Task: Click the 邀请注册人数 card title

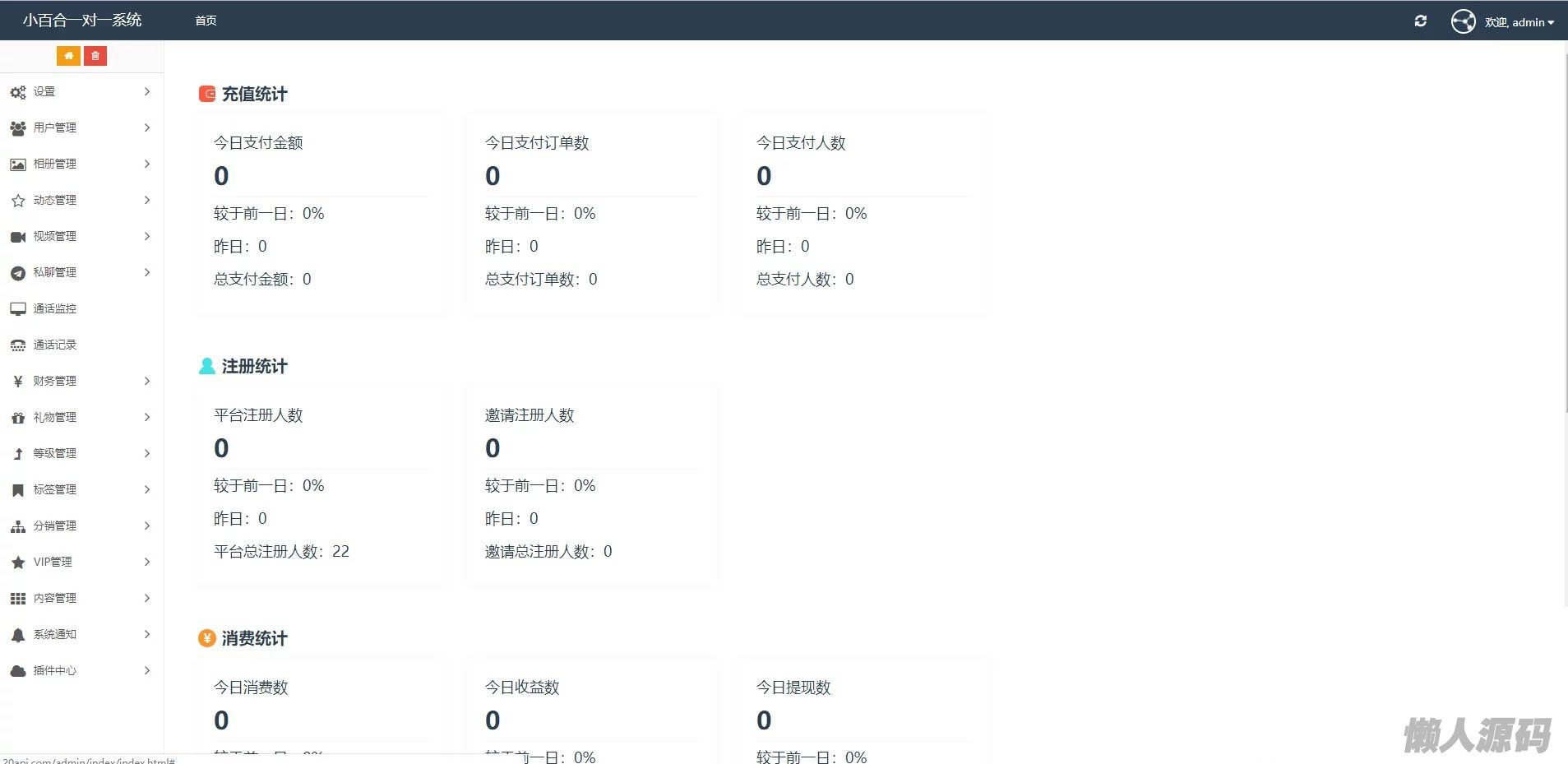Action: 530,415
